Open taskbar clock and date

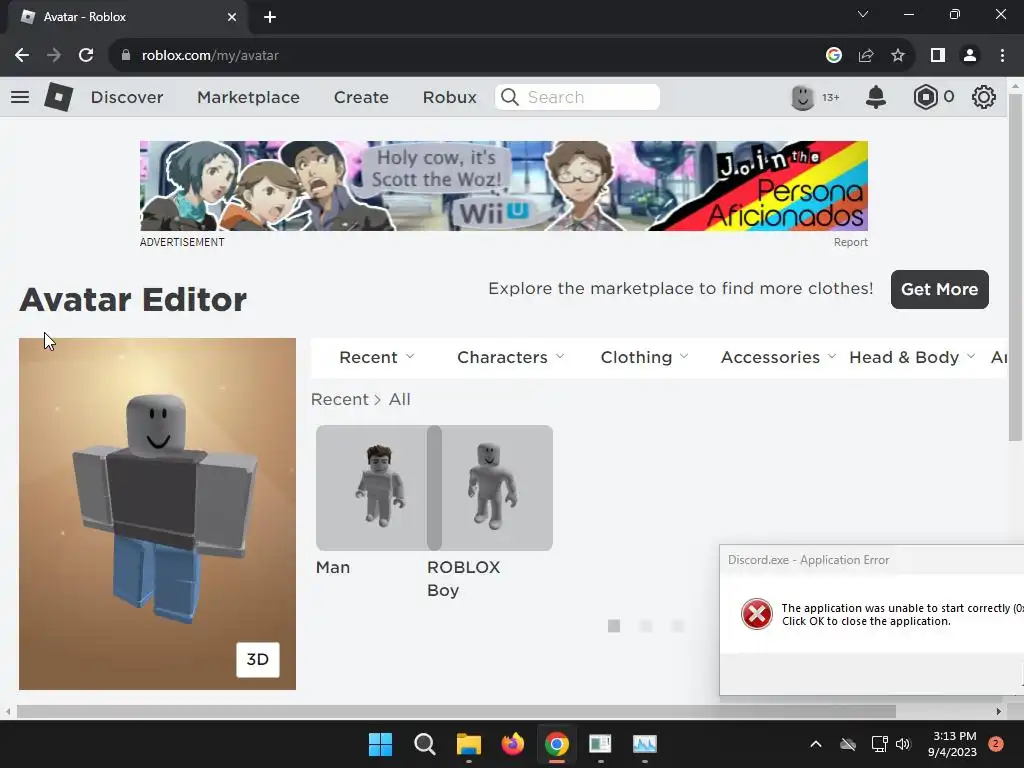click(953, 744)
